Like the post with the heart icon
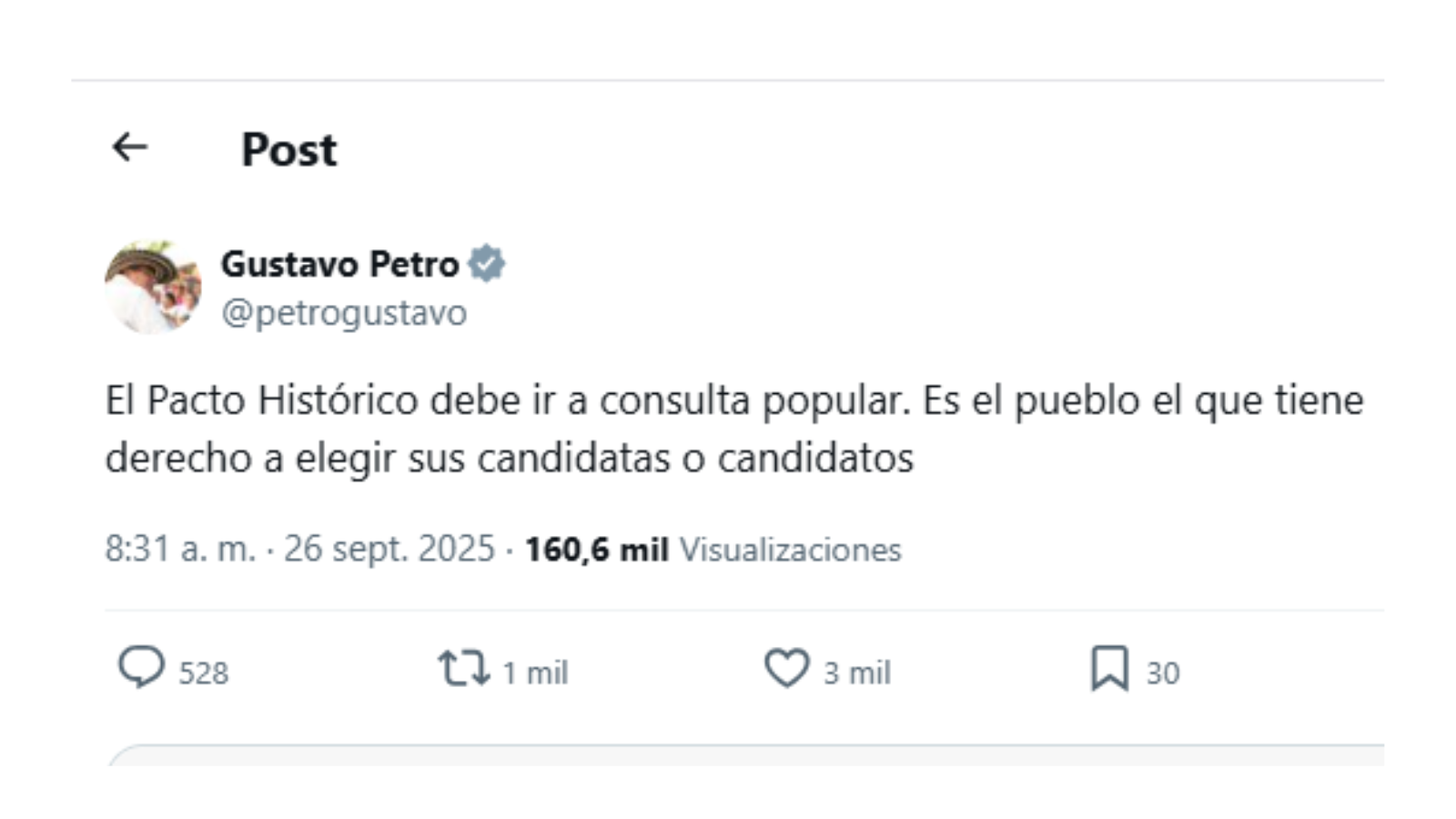 coord(786,668)
